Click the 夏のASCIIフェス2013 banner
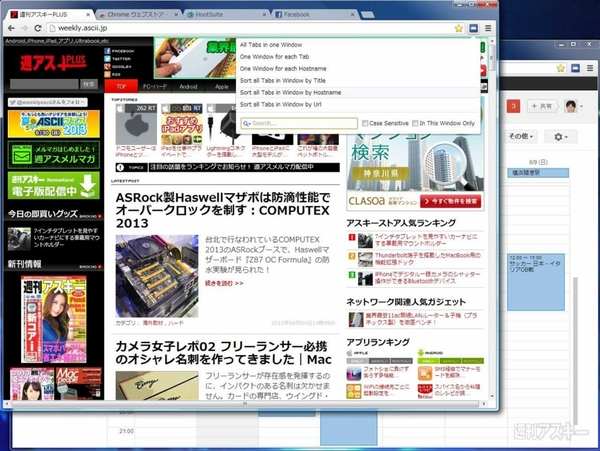The width and height of the screenshot is (600, 451). click(x=54, y=124)
